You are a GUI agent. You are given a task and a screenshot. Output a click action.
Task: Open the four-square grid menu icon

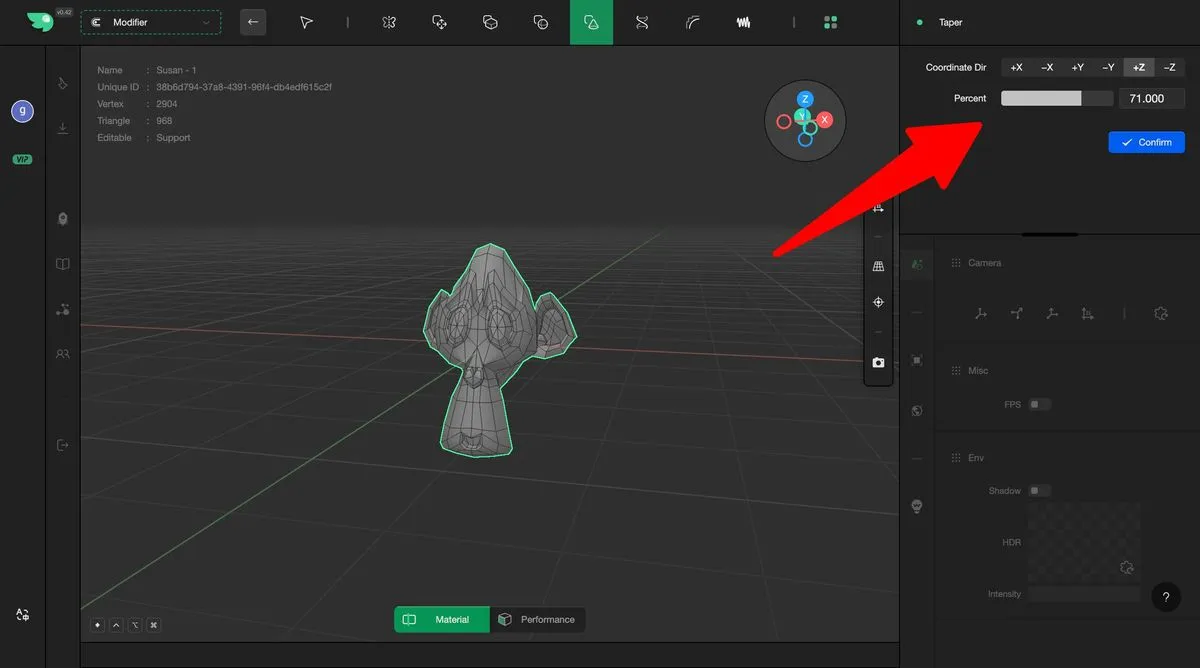(830, 22)
